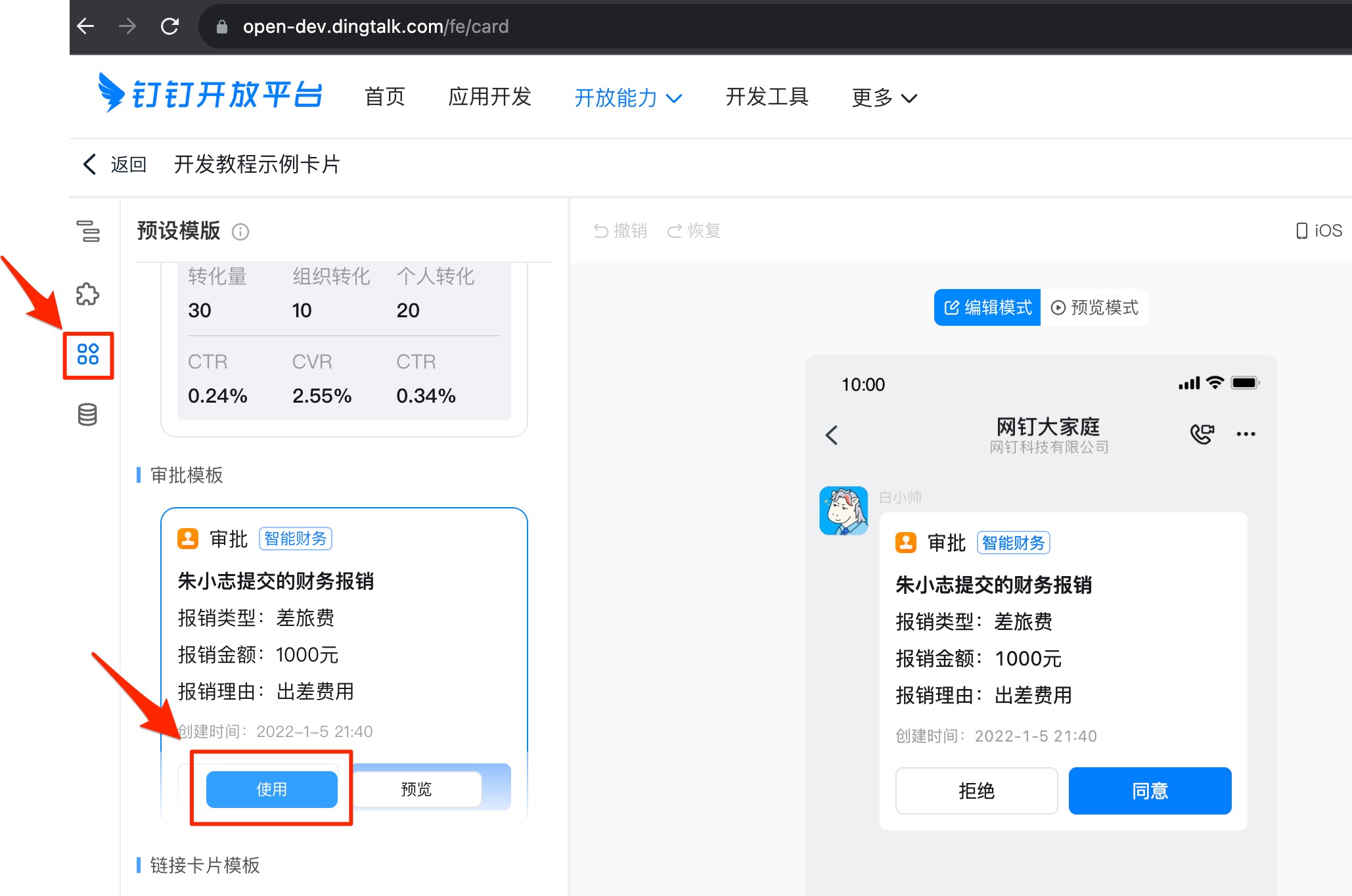Click info icon next to 预设模版
The width and height of the screenshot is (1352, 896).
pos(240,232)
